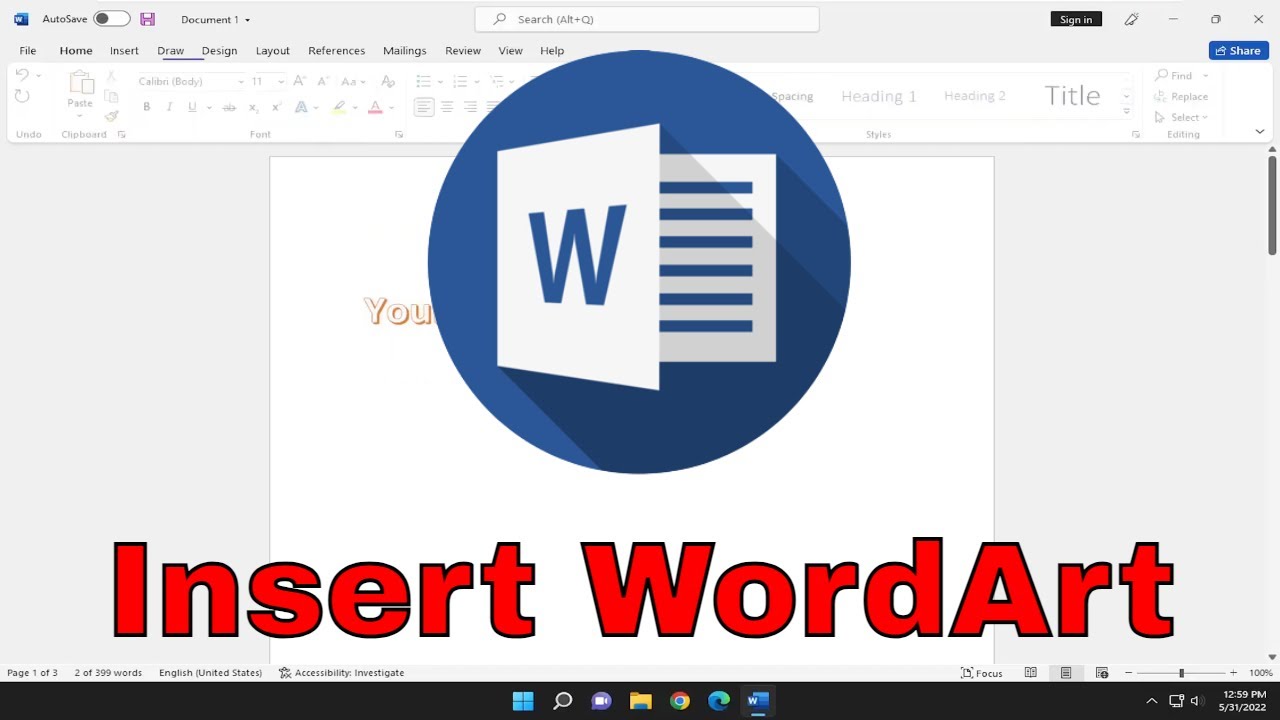
Task: Click the Share button
Action: pyautogui.click(x=1238, y=51)
